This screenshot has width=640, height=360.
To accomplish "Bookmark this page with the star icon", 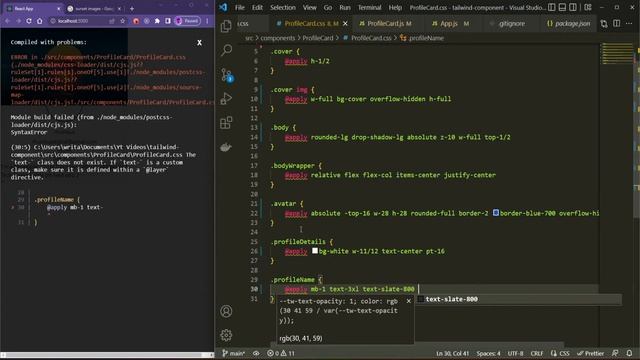I will click(x=122, y=21).
